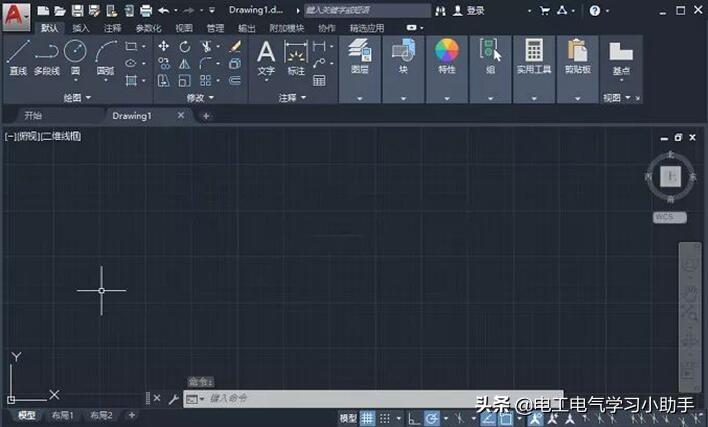
Task: Activate the Arc (圆弧) tool
Action: click(x=105, y=56)
